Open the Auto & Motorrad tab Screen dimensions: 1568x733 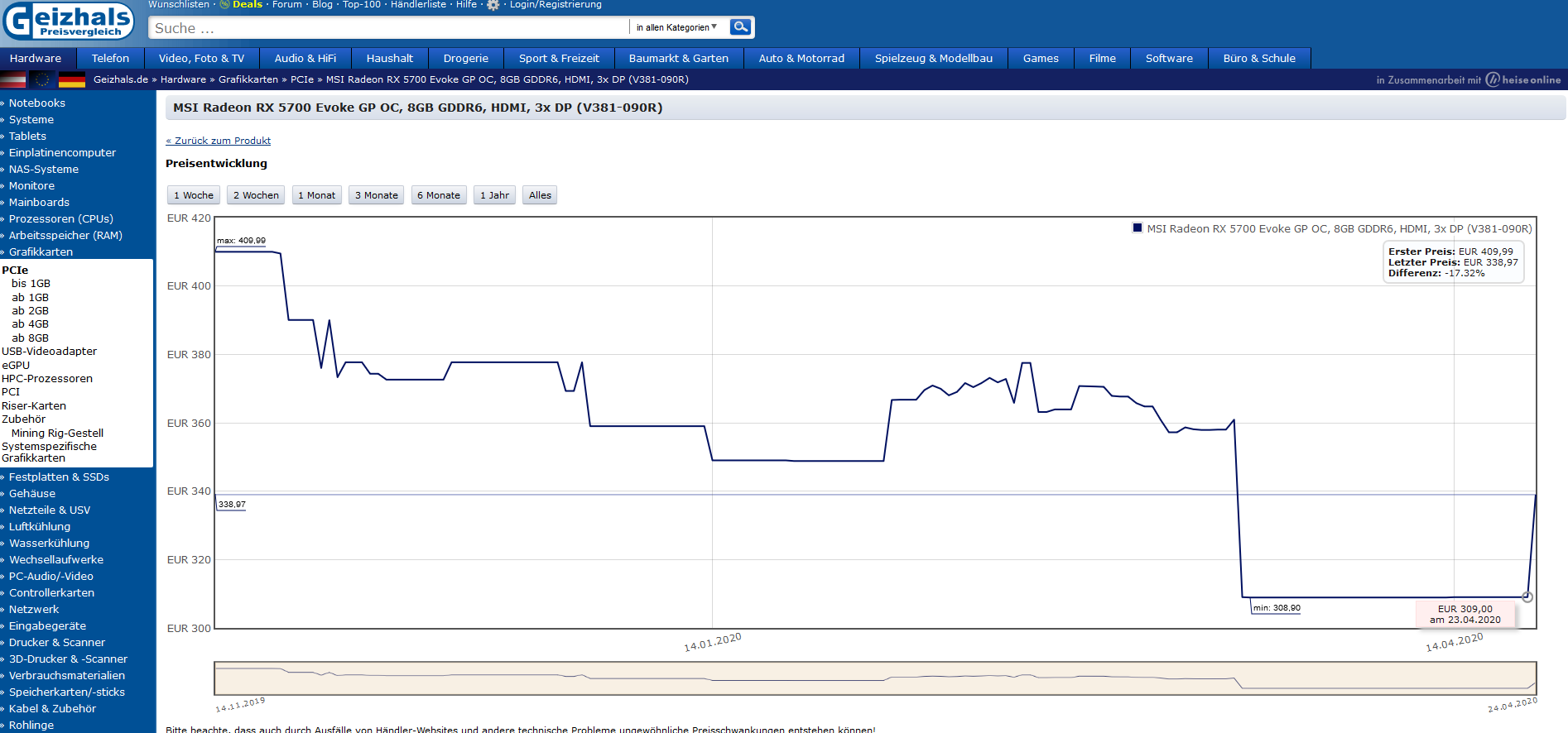[801, 58]
